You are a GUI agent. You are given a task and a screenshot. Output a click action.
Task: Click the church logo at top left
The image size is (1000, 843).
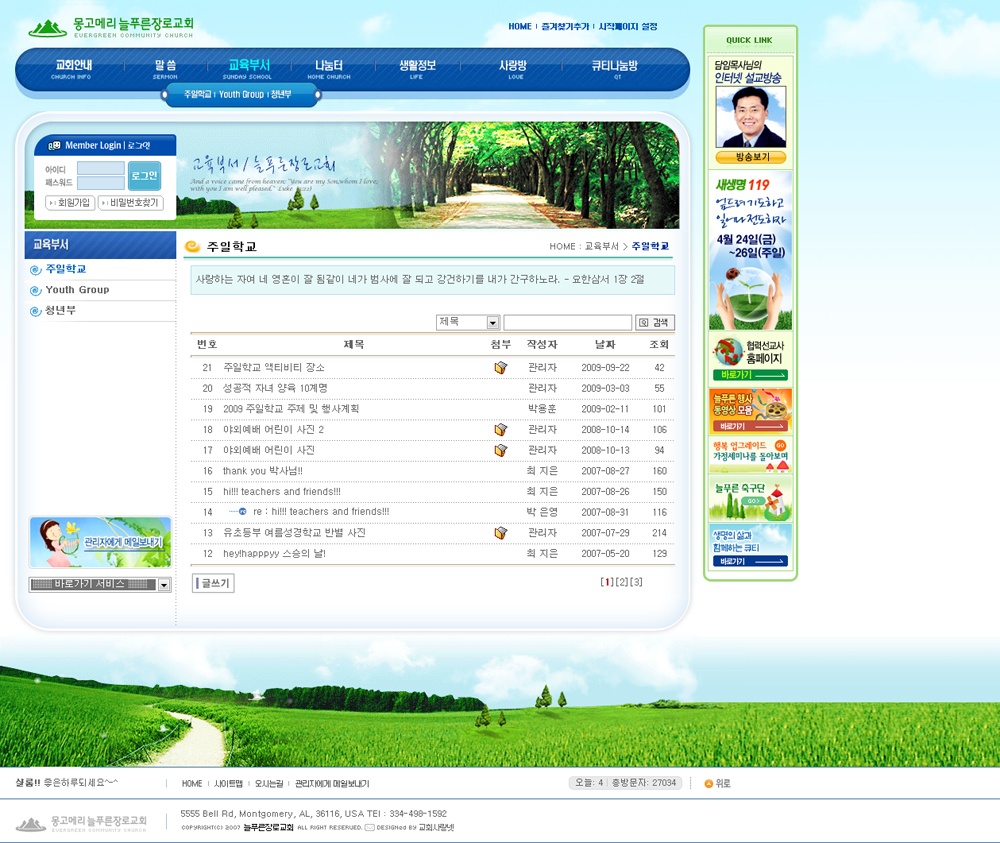pyautogui.click(x=110, y=27)
